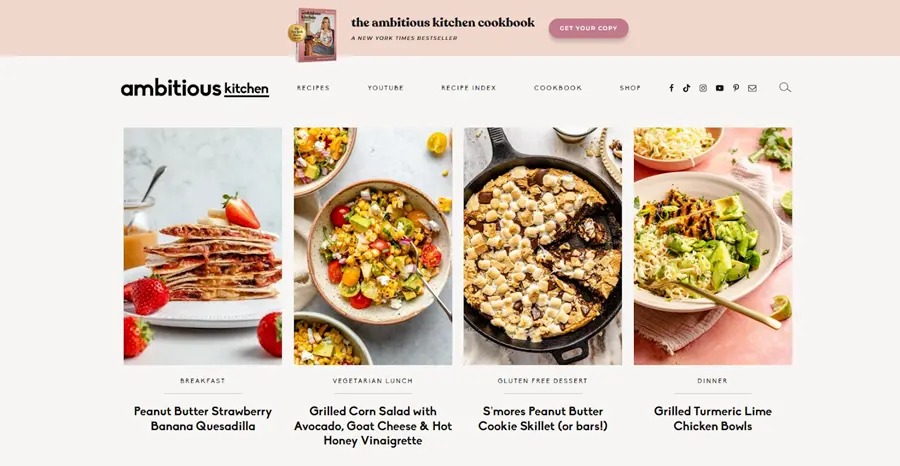Viewport: 900px width, 466px height.
Task: Select the Grilled Turmeric Lime Chicken Bowls photo
Action: [713, 246]
